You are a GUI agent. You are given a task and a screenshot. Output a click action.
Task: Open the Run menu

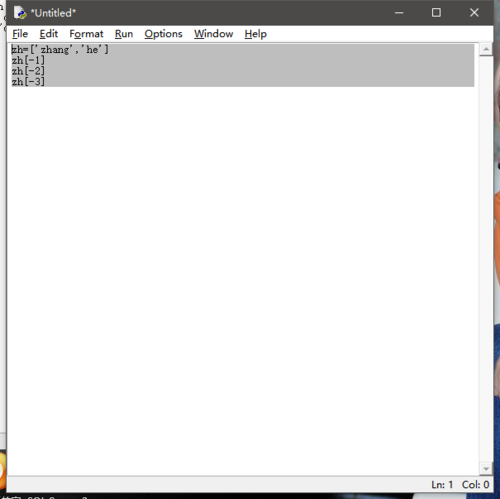click(124, 34)
